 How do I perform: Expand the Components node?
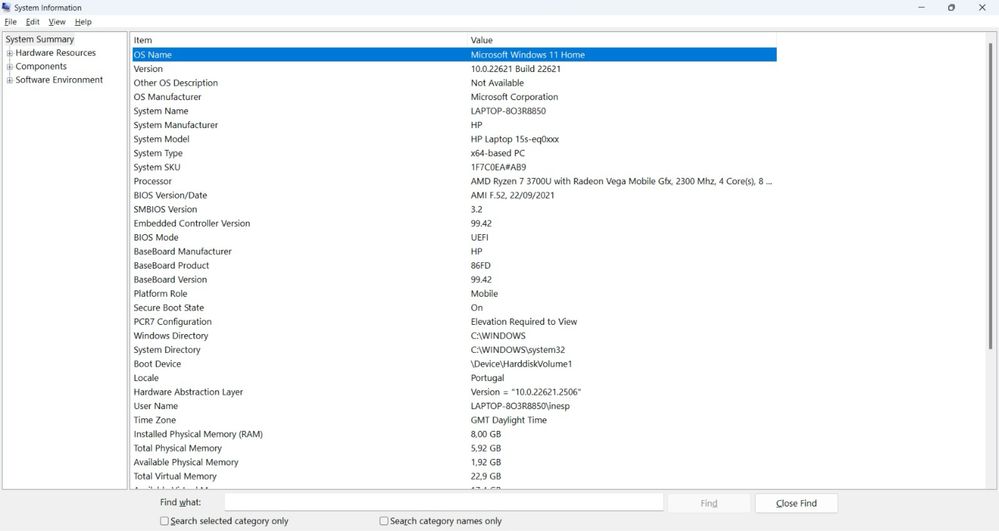coord(10,66)
